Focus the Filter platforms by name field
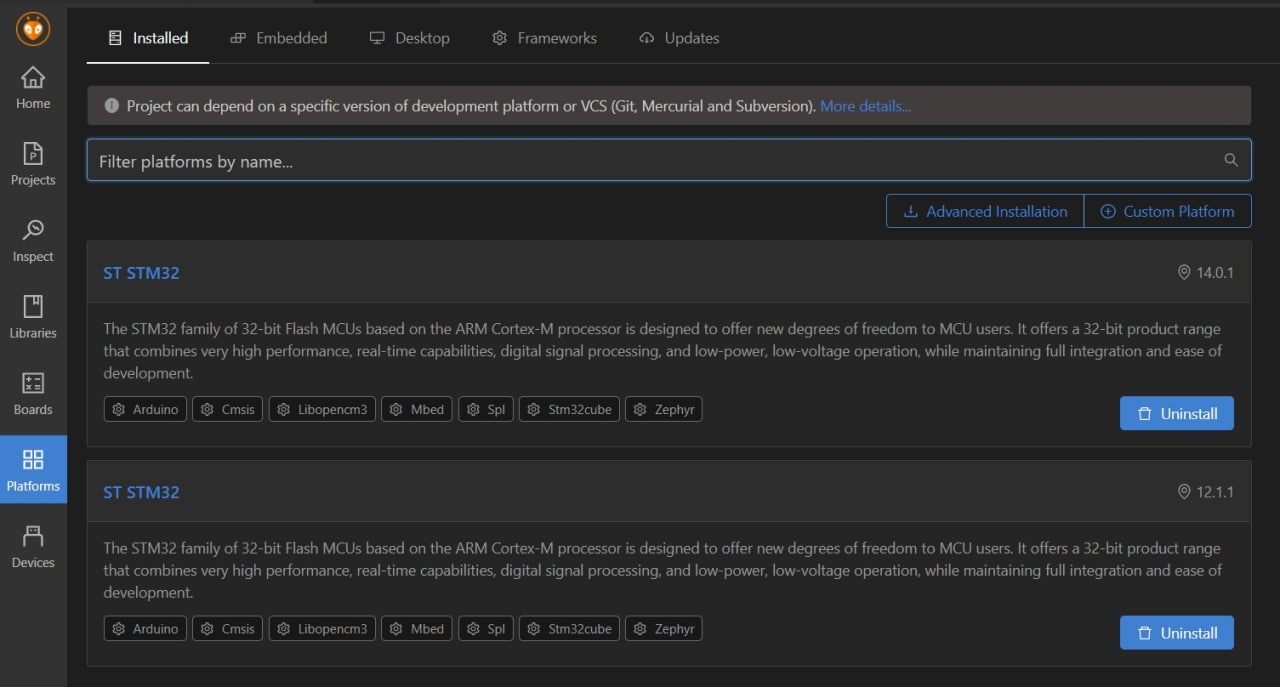1280x687 pixels. coord(668,160)
